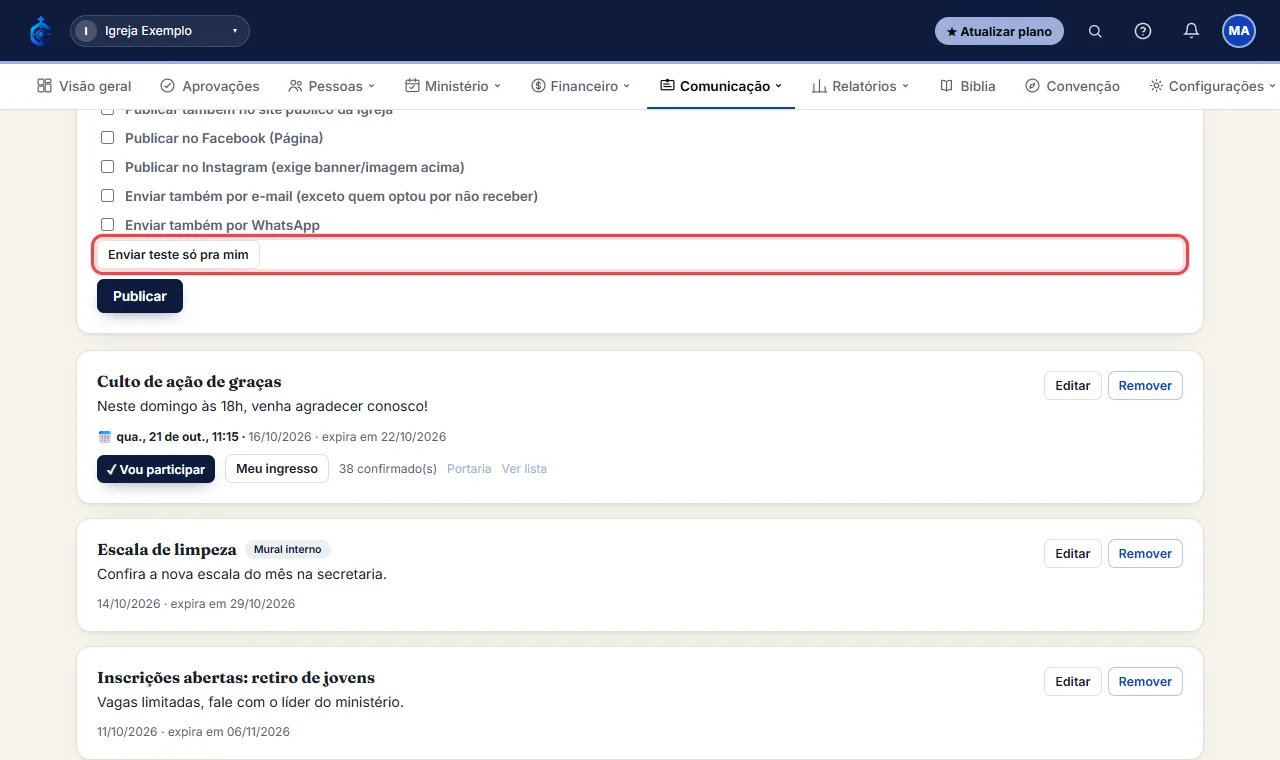Open the MA user avatar
Image resolution: width=1280 pixels, height=760 pixels.
click(x=1239, y=31)
